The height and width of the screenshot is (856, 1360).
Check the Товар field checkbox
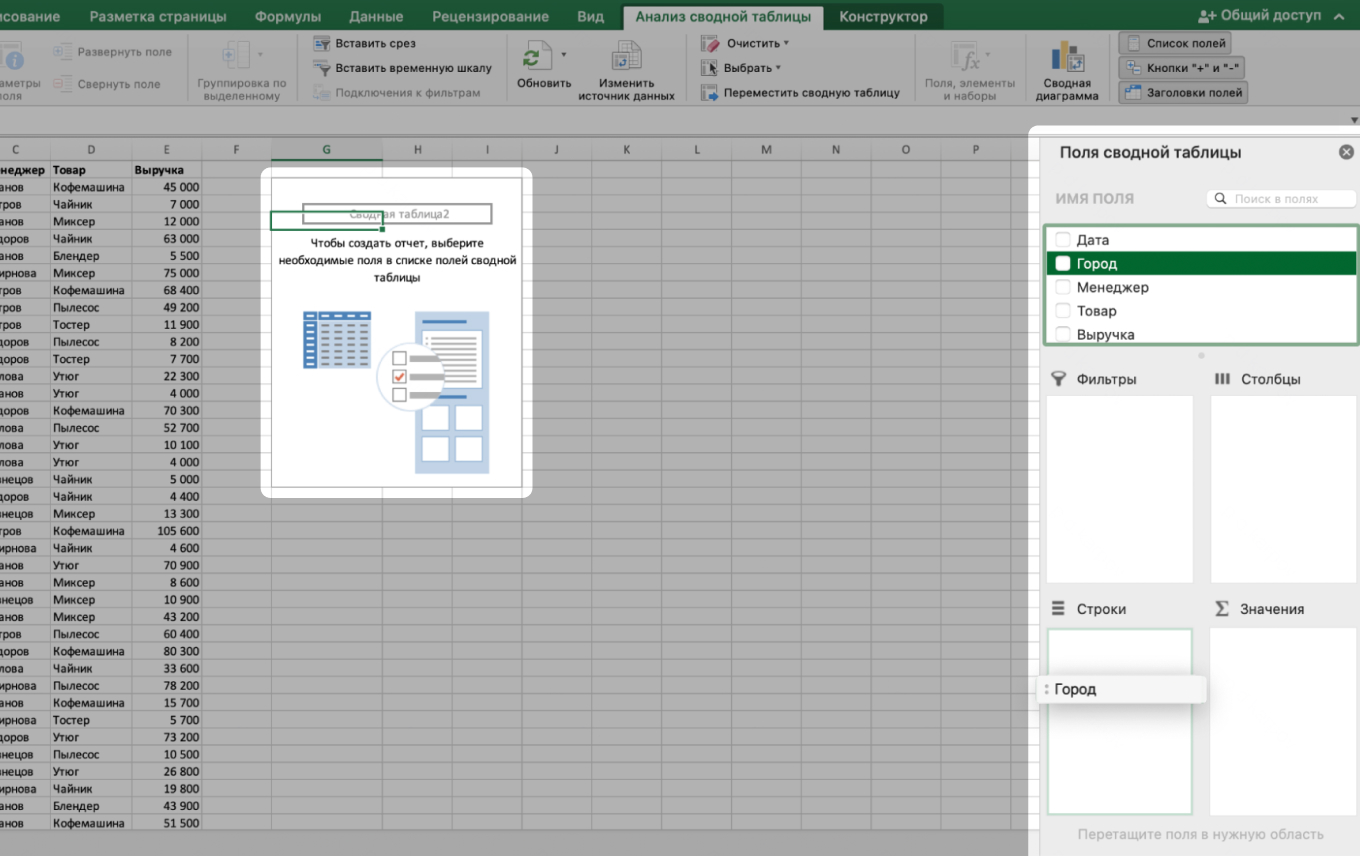point(1063,311)
